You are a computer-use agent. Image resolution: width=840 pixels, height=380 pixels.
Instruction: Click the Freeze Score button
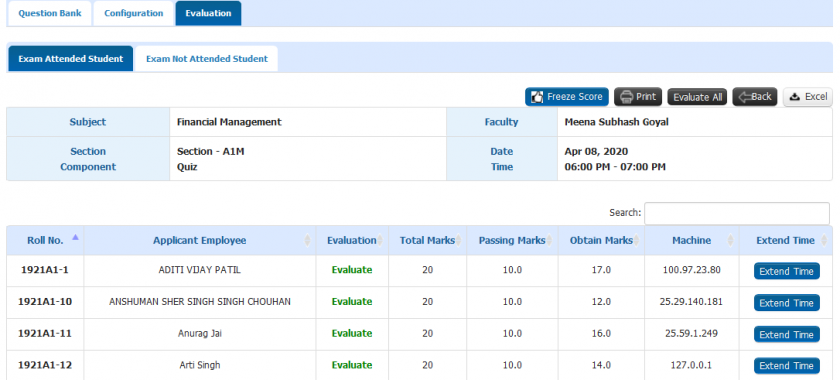567,97
